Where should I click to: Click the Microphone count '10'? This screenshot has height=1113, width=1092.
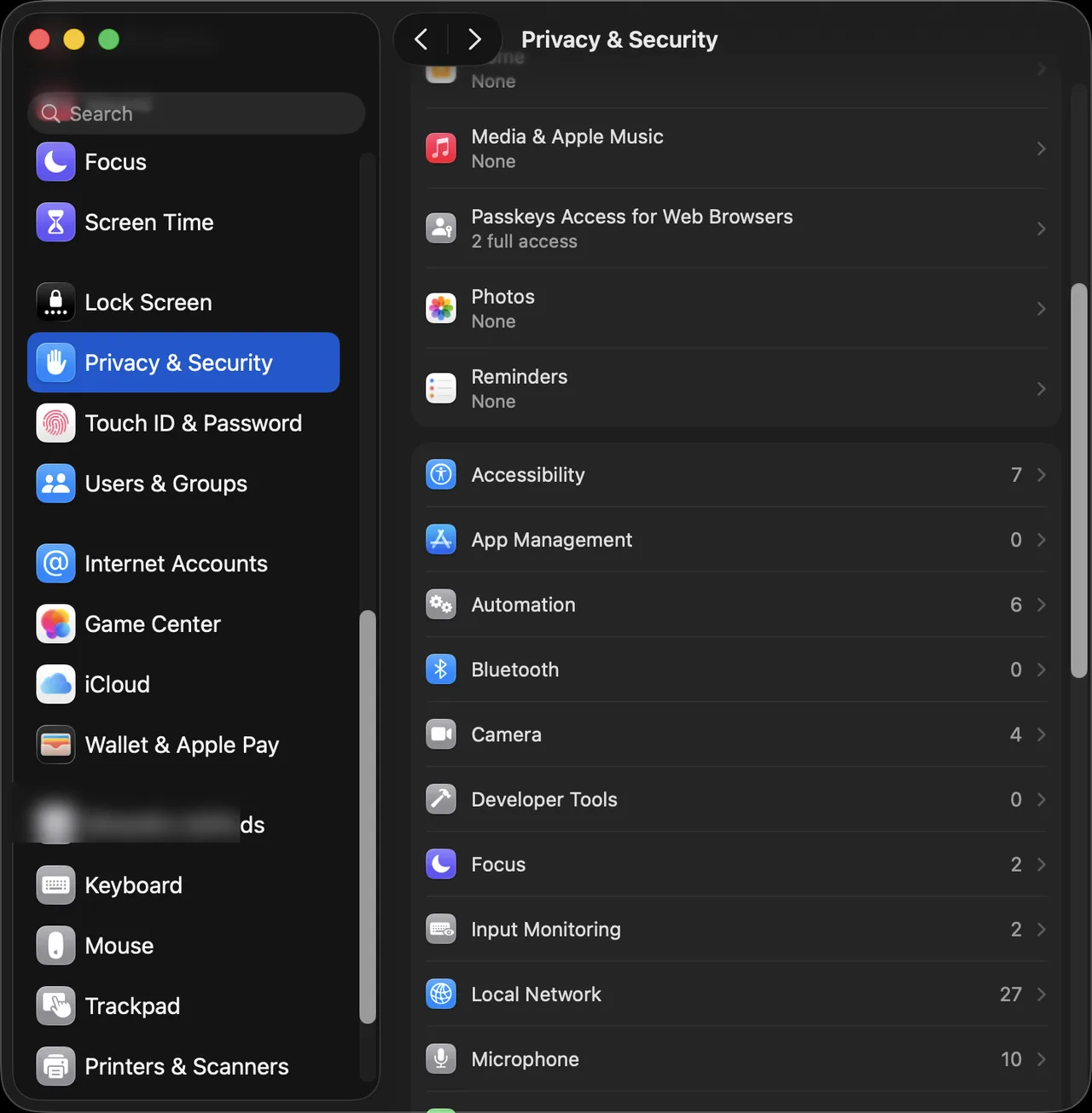[x=1011, y=1059]
